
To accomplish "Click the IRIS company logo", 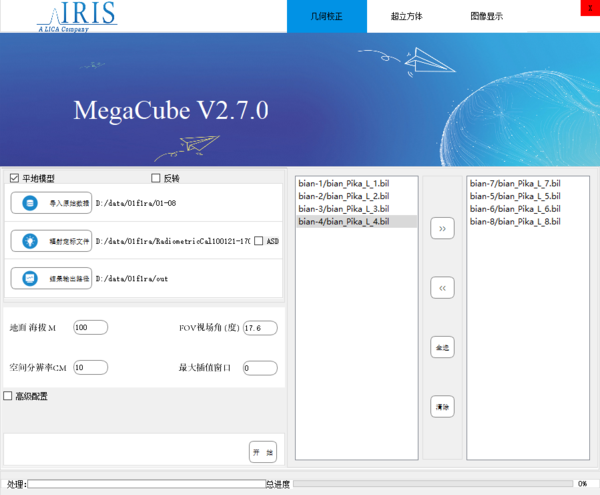I will pos(77,16).
